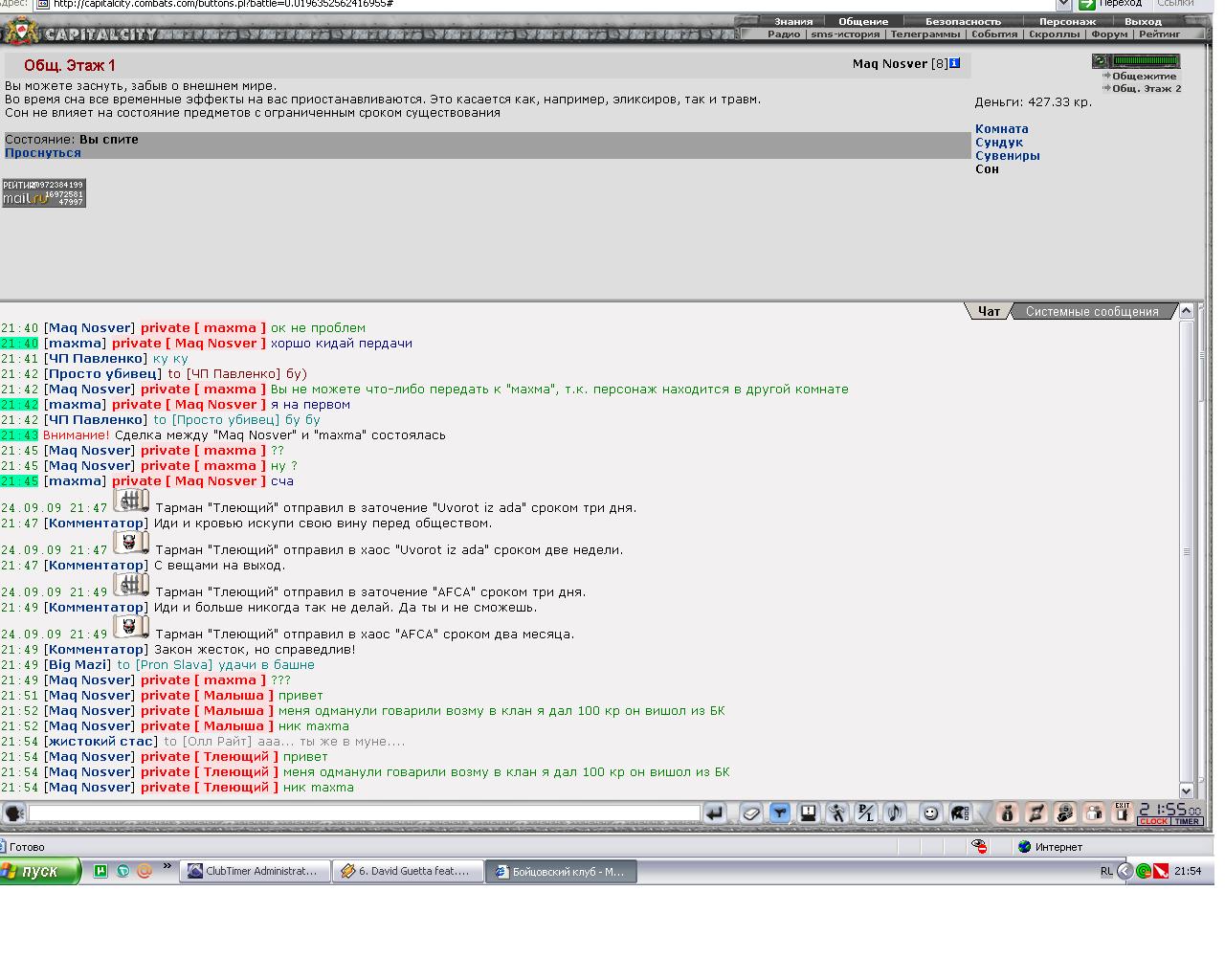Click the sender name Тлеющий in the last chat line

(x=237, y=787)
